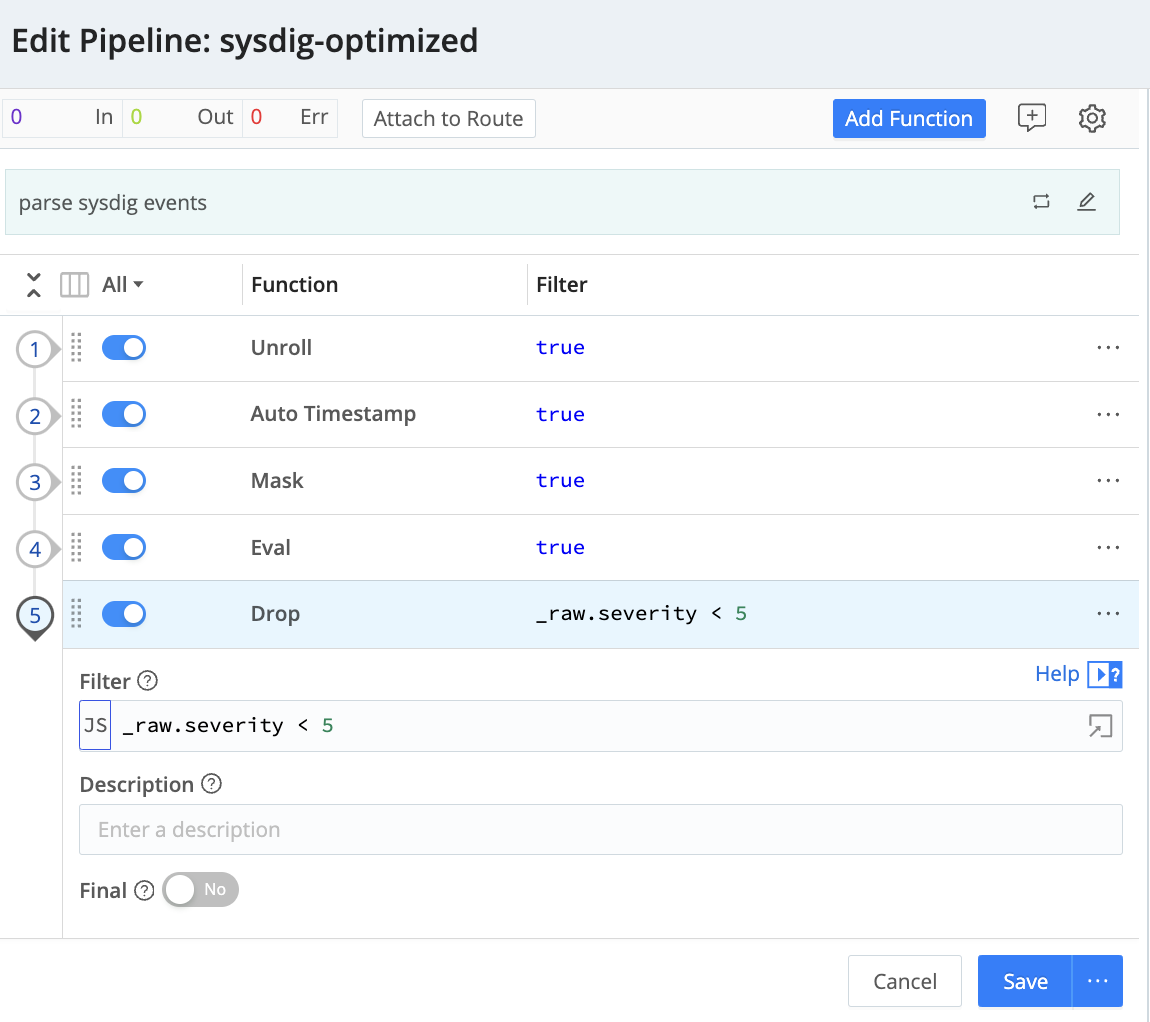Image resolution: width=1150 pixels, height=1022 pixels.
Task: Click the Description input field
Action: (601, 830)
